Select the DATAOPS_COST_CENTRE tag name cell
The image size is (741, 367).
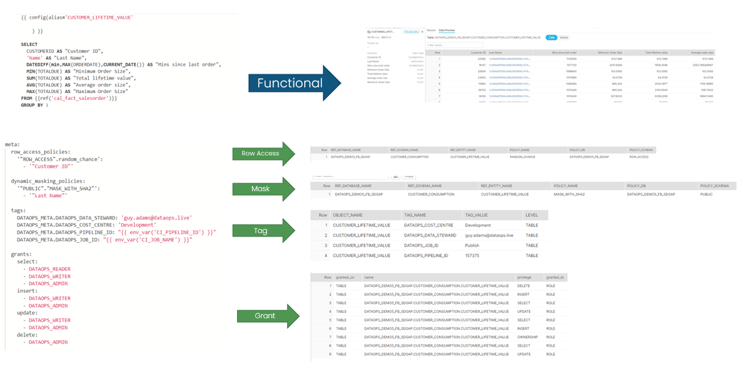430,225
